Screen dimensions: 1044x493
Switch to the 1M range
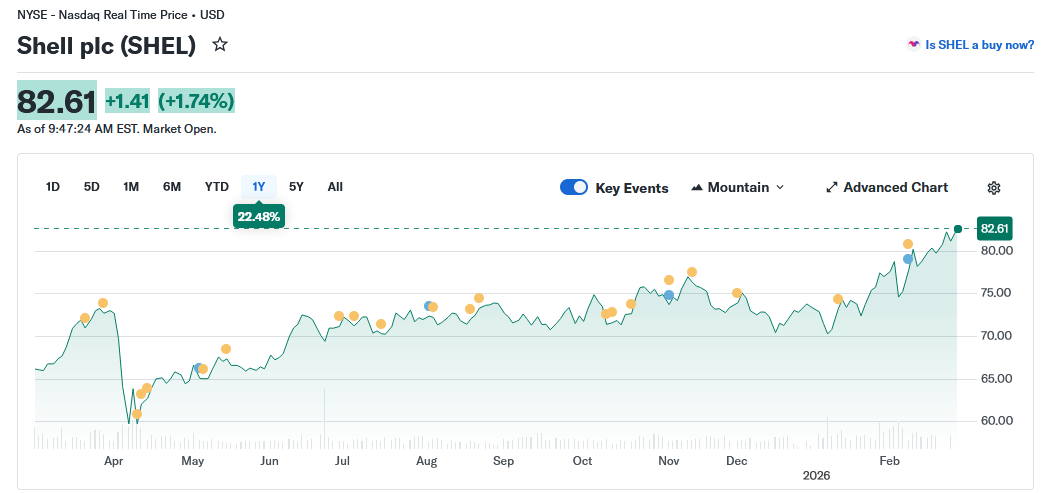point(131,187)
